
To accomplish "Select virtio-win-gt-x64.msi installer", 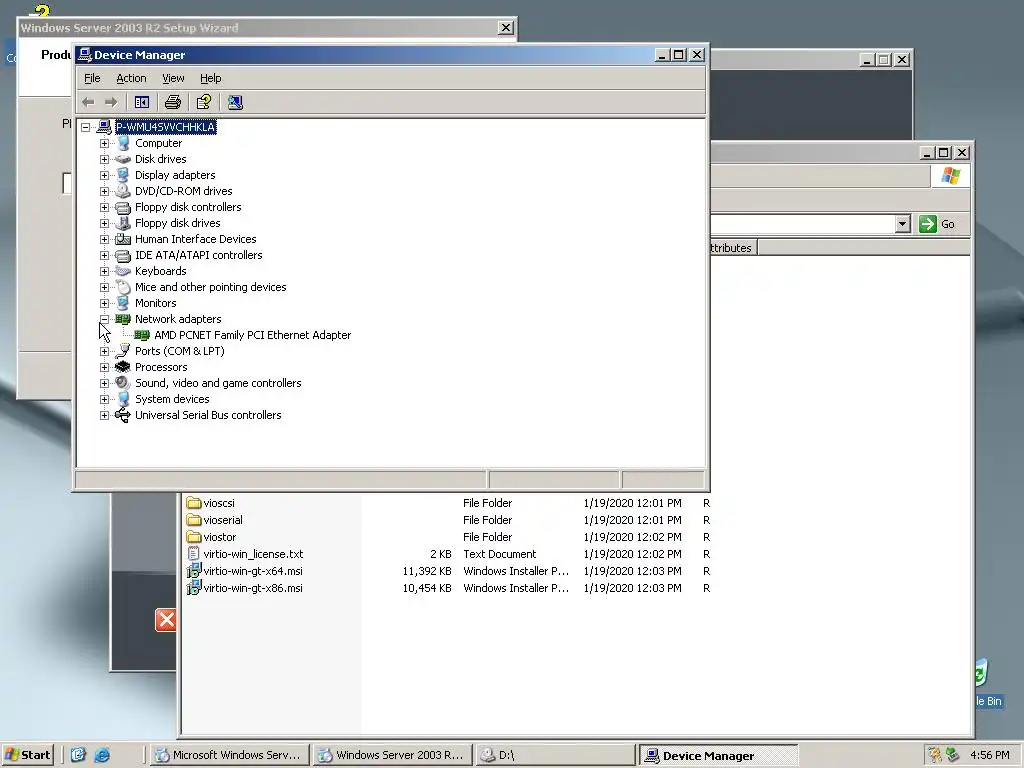I will 253,571.
